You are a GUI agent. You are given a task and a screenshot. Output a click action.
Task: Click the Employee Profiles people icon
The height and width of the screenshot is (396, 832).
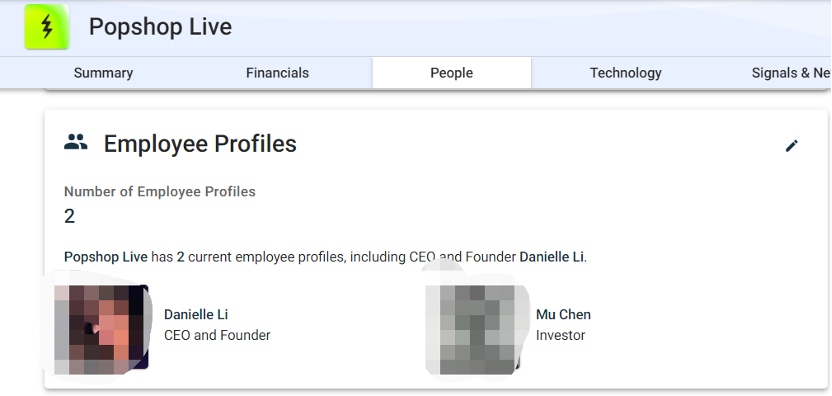76,142
